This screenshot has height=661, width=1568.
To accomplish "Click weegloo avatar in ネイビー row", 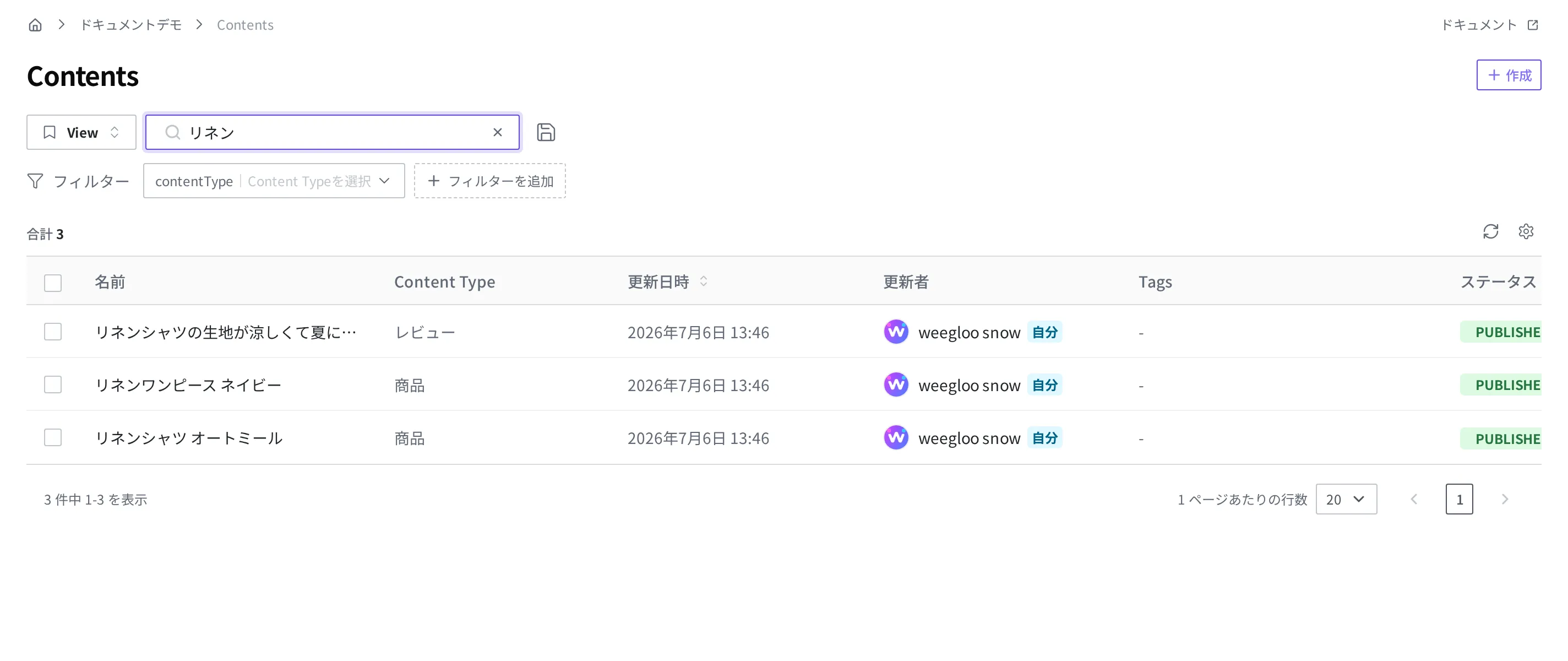I will (x=896, y=385).
